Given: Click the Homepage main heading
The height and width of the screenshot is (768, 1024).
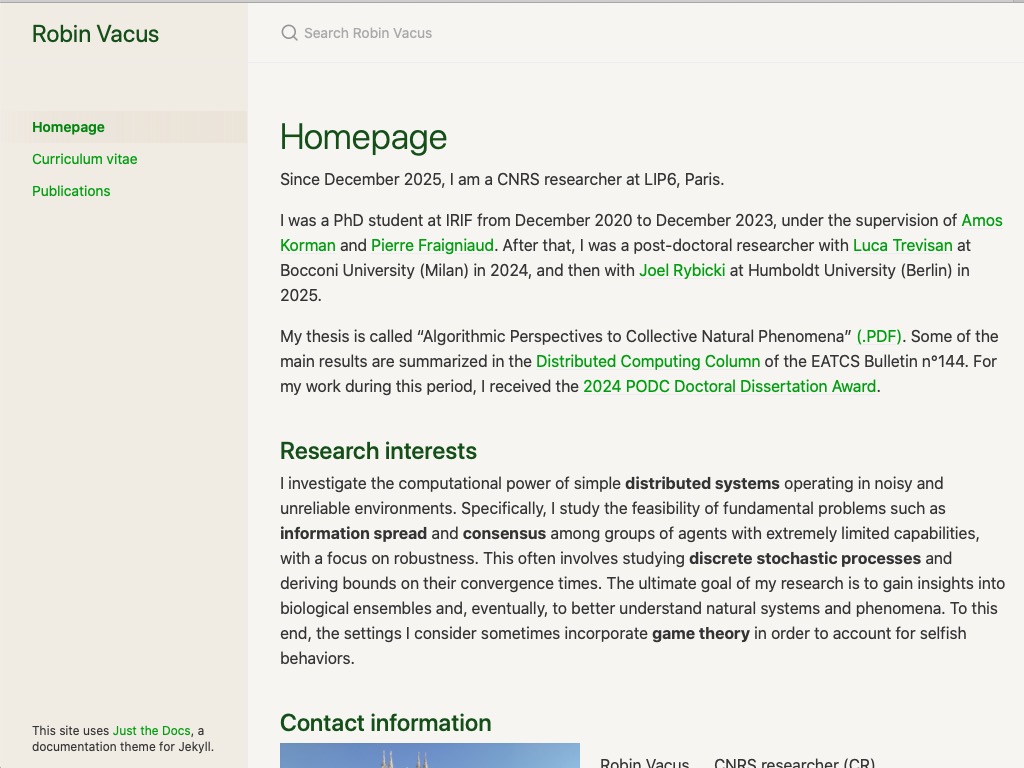Looking at the screenshot, I should pos(363,137).
